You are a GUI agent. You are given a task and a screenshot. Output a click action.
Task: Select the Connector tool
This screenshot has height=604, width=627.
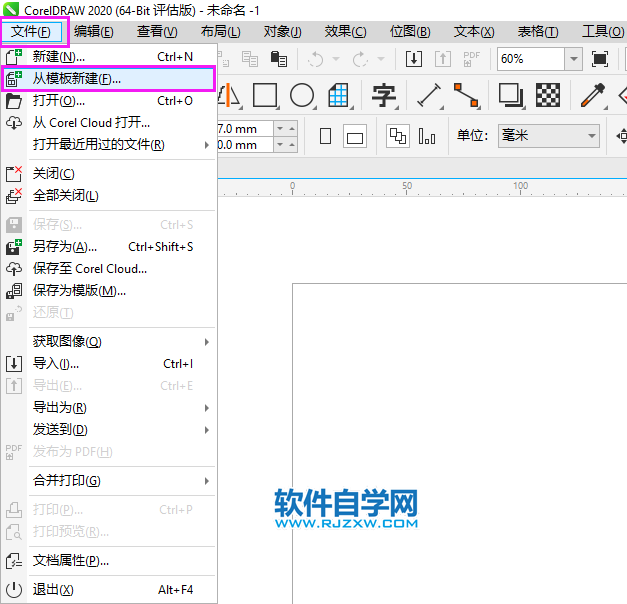(x=466, y=95)
